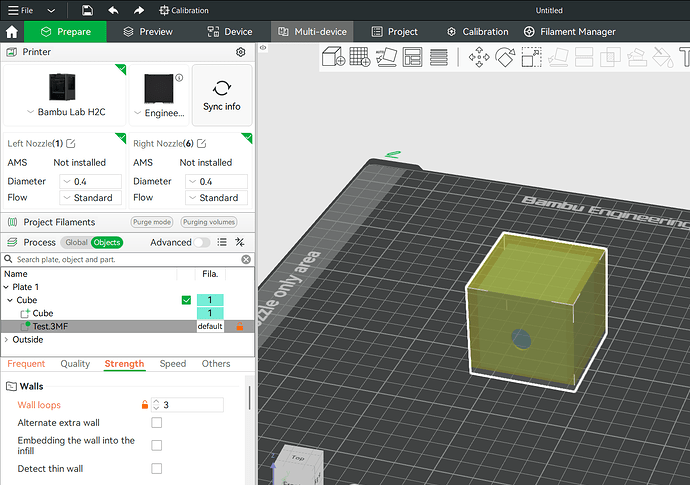Open the layer height lines icon
The width and height of the screenshot is (690, 485).
[x=439, y=57]
